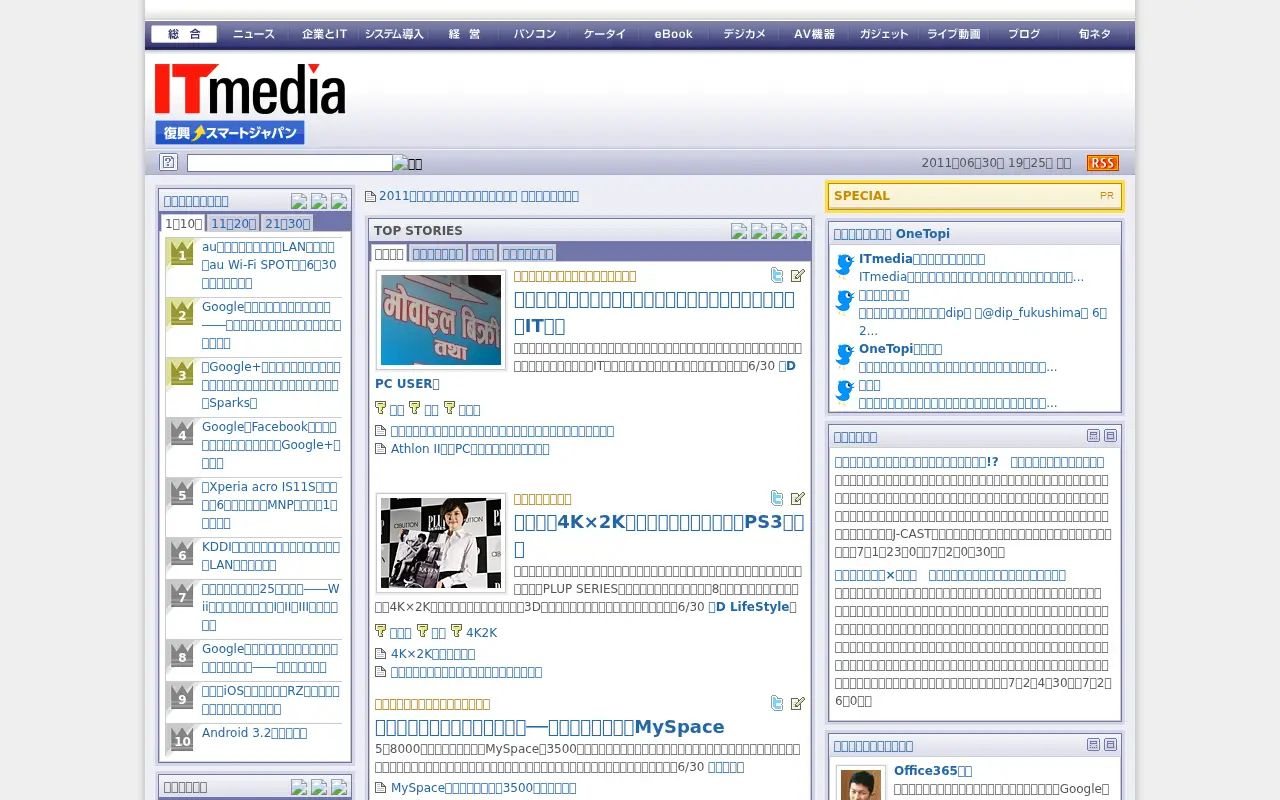This screenshot has height=800, width=1280.
Task: Click the document icon beside the Athlon II link
Action: [x=380, y=449]
